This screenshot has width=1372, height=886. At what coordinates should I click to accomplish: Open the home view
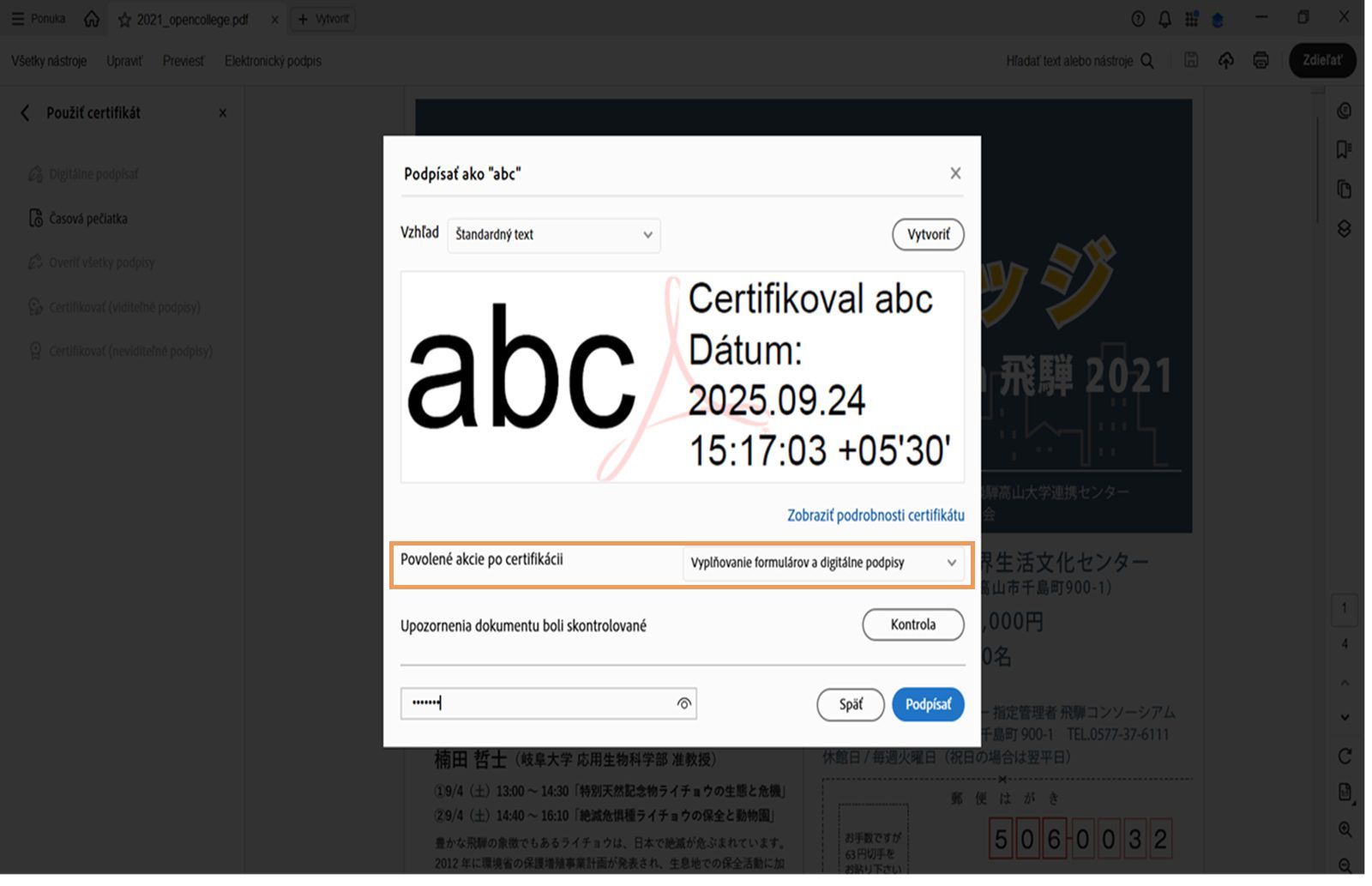pos(92,18)
